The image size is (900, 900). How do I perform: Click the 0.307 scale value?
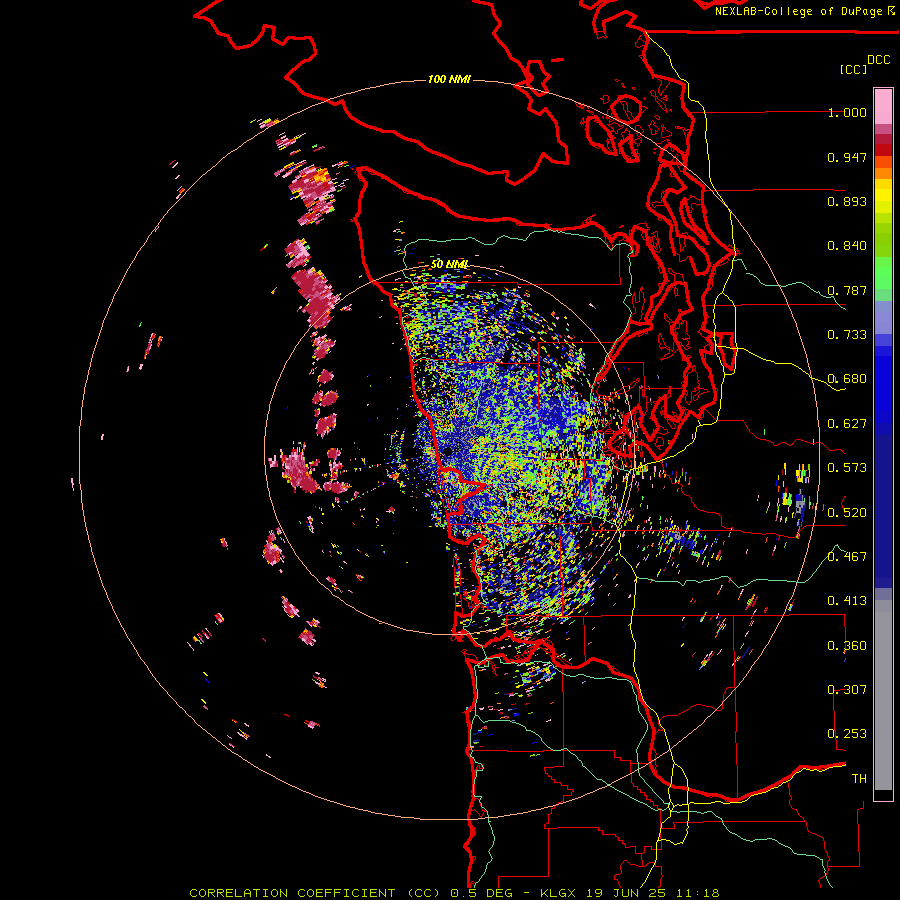click(x=847, y=689)
